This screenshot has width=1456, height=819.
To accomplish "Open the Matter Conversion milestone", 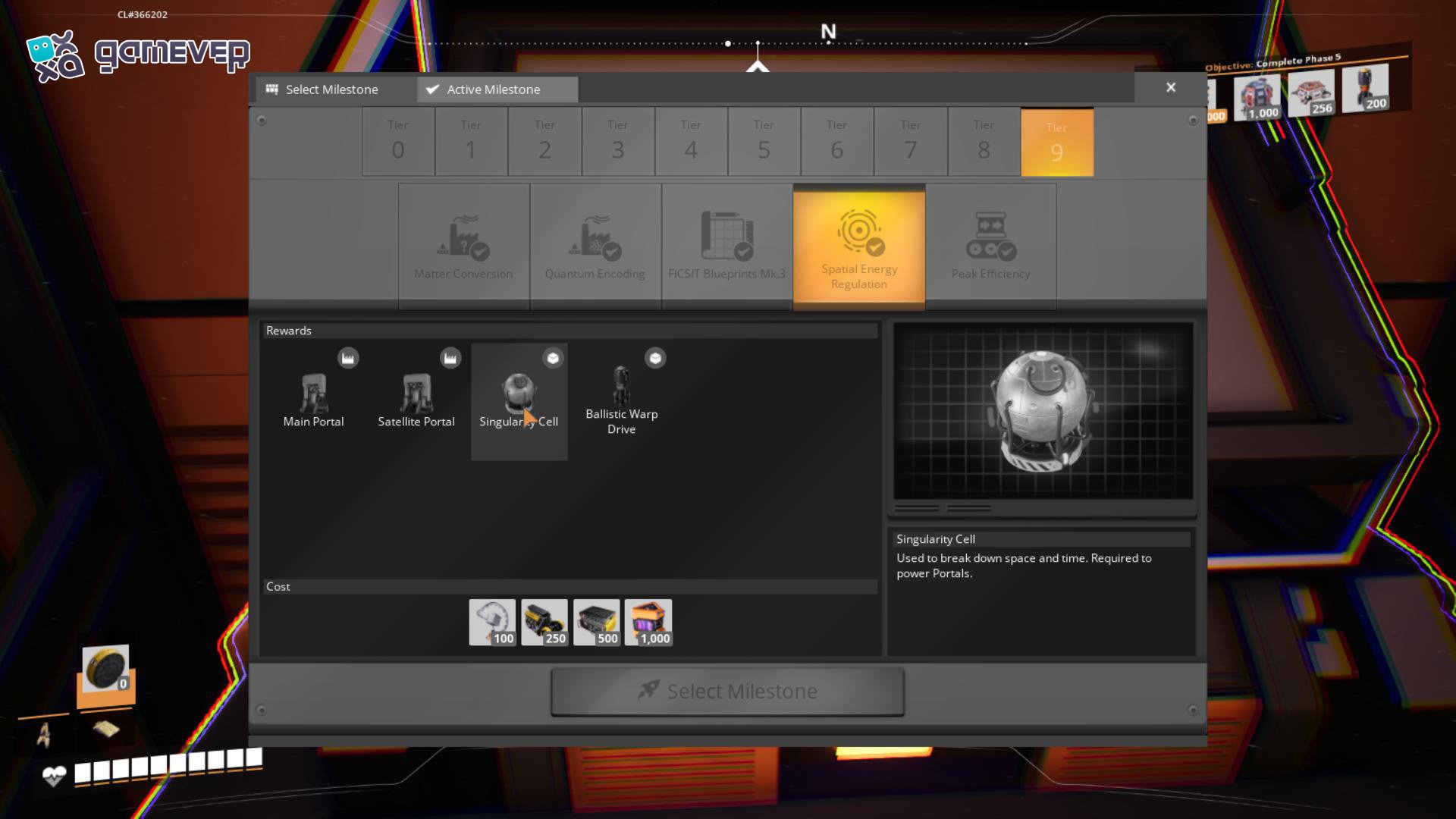I will (463, 246).
